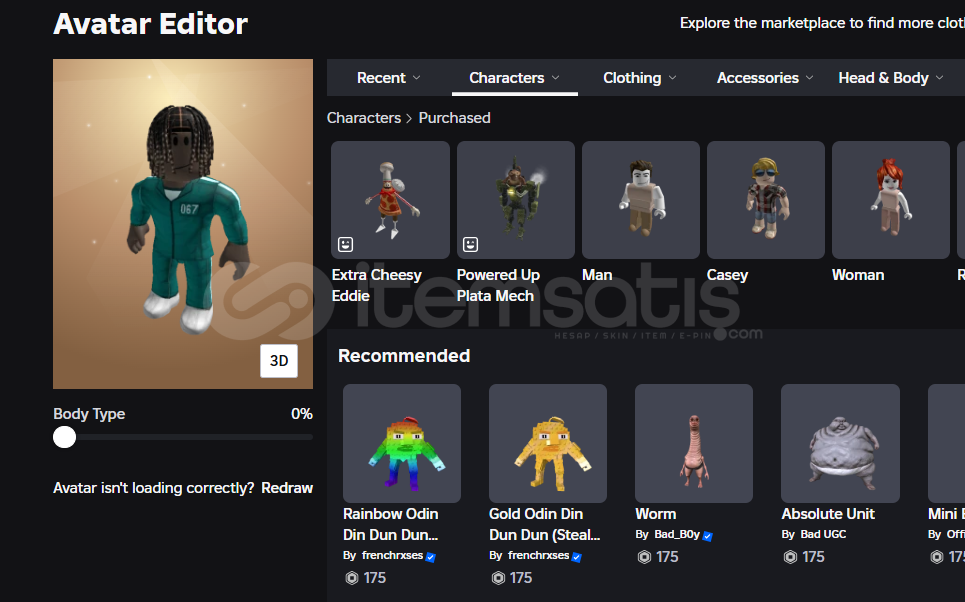Select the Casey character thumbnail
This screenshot has width=965, height=602.
(766, 200)
